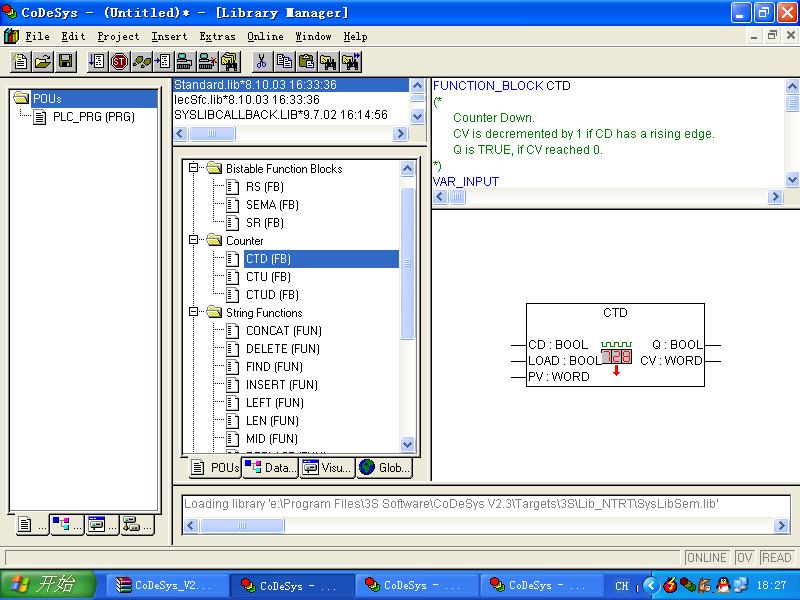Image resolution: width=800 pixels, height=600 pixels.
Task: Select CTUD (FB) counter block
Action: pos(272,294)
